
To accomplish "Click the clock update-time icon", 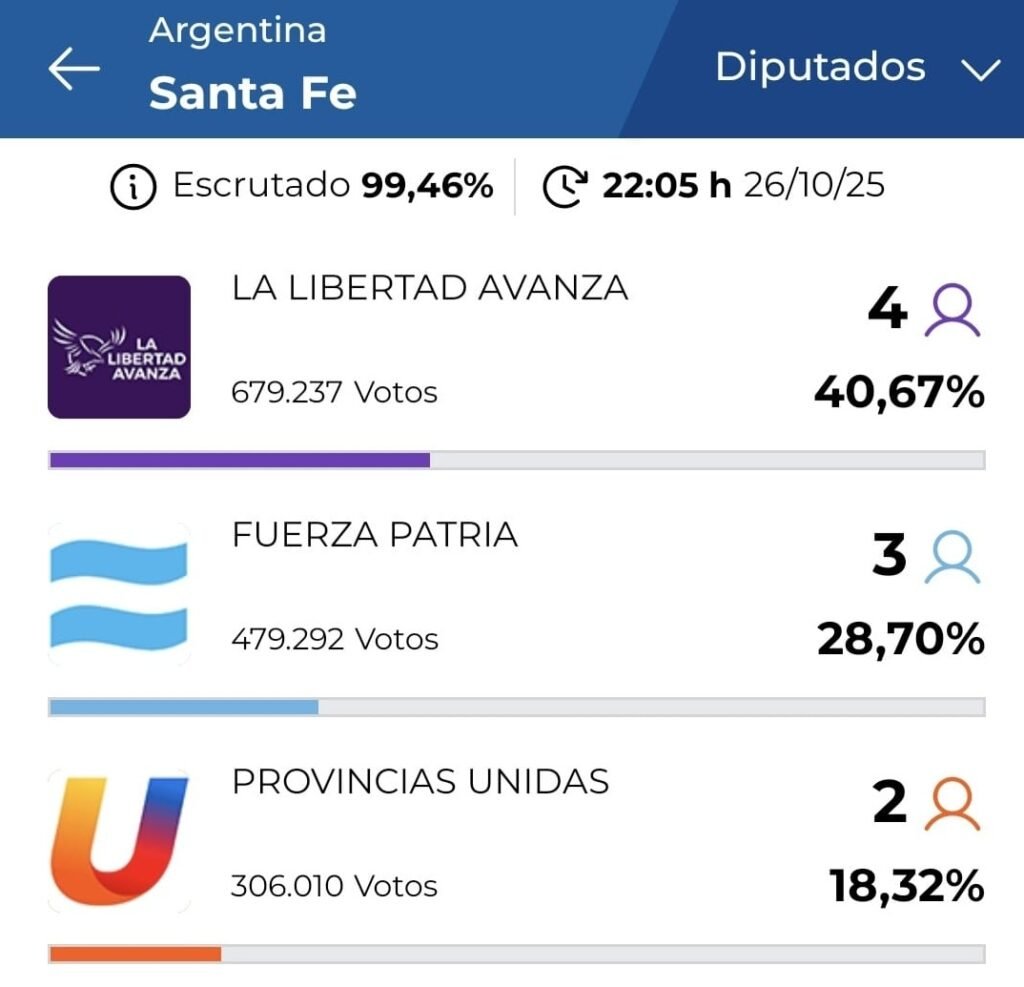I will (564, 187).
